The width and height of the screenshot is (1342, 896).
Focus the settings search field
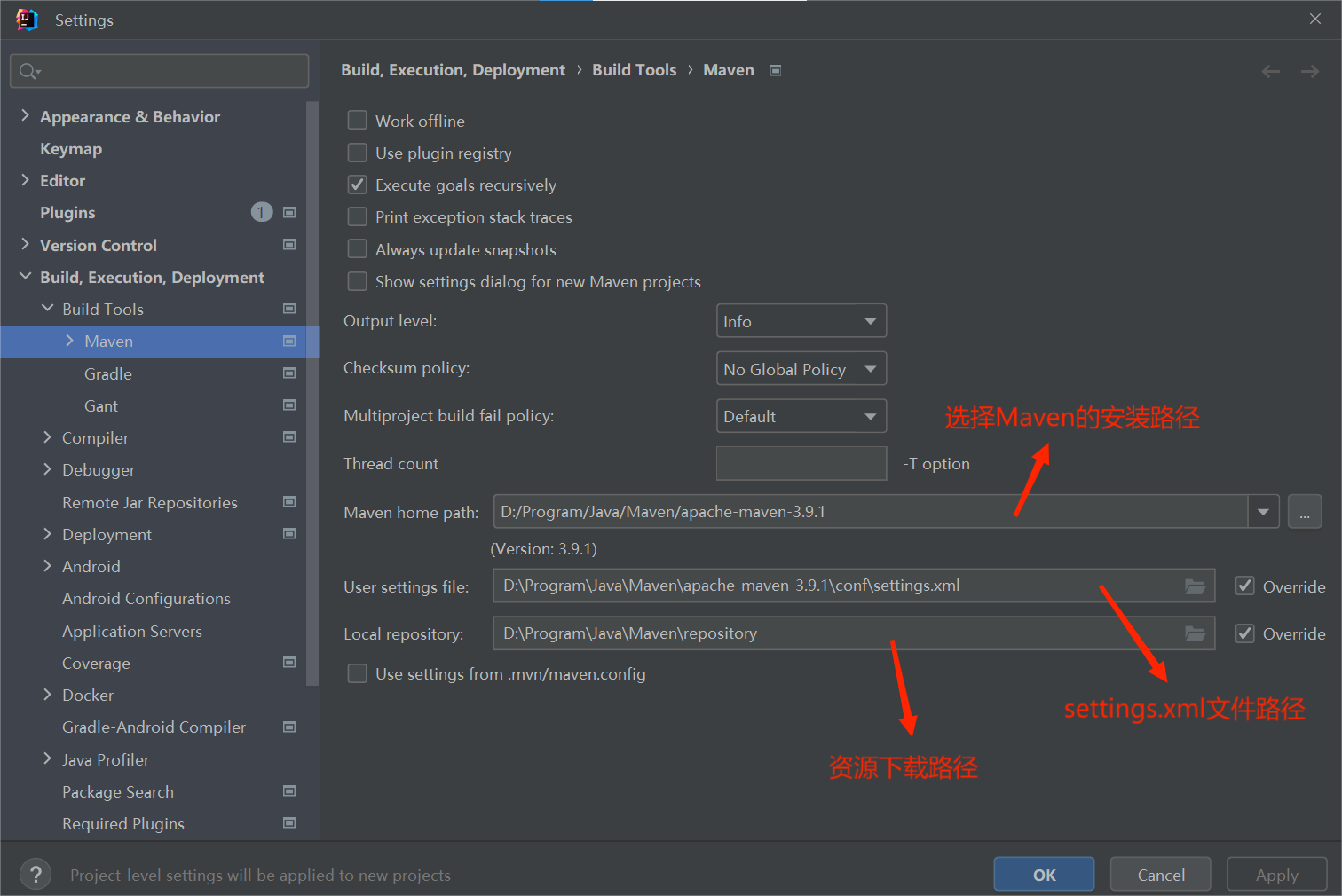point(160,71)
